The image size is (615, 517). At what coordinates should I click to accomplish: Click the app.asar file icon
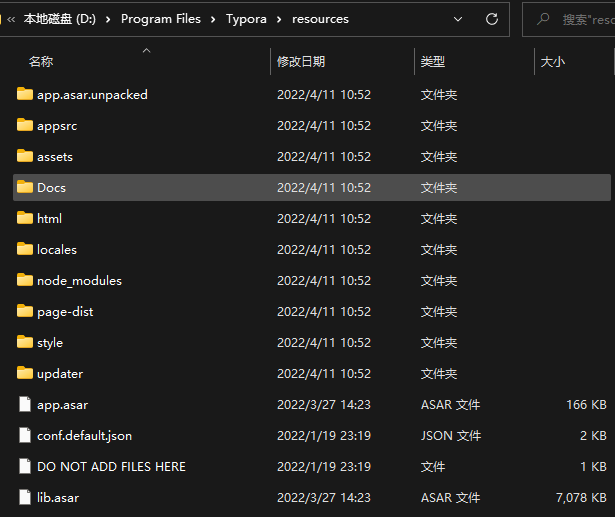pos(25,404)
